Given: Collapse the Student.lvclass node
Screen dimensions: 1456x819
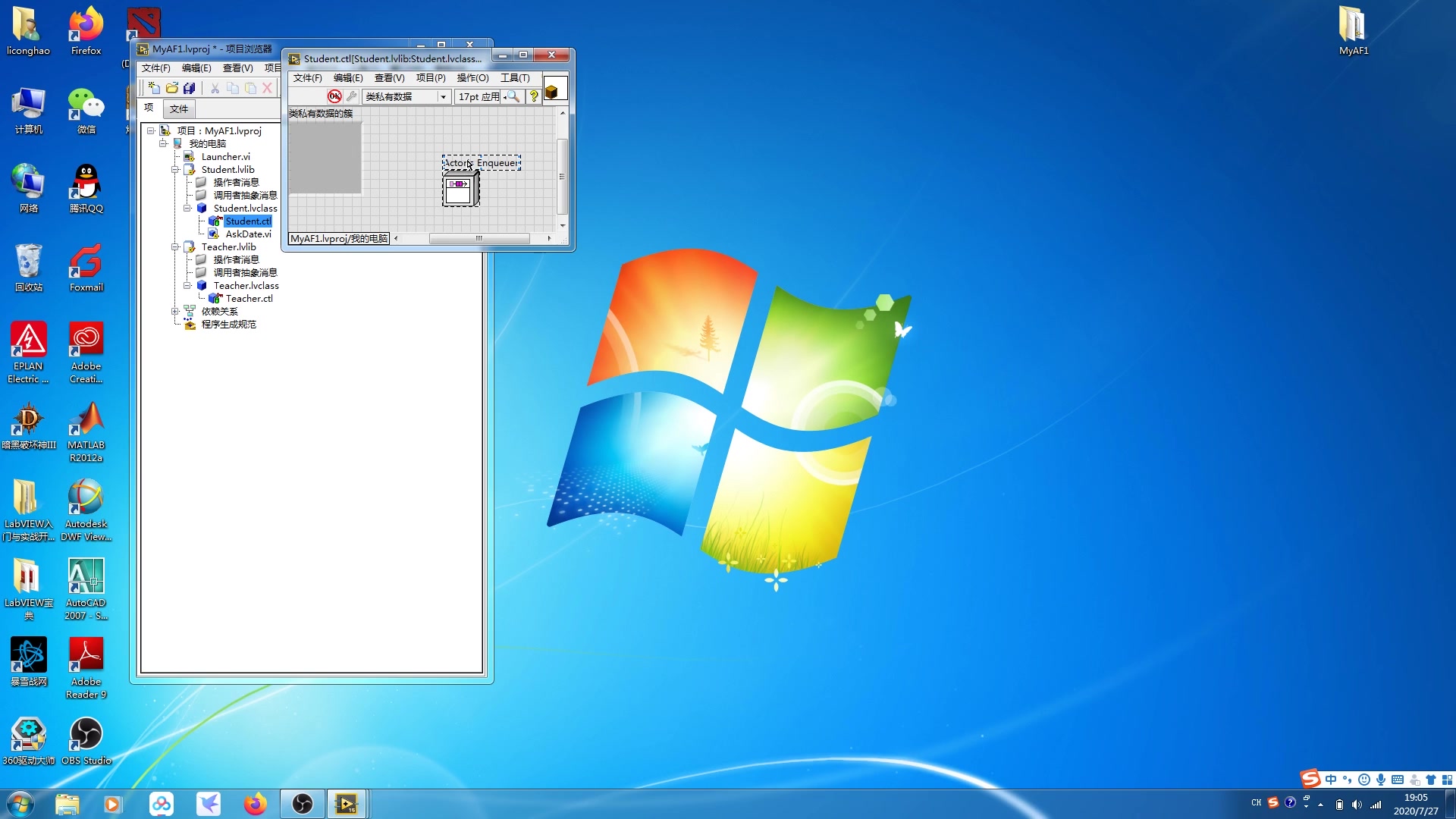Looking at the screenshot, I should pos(187,208).
